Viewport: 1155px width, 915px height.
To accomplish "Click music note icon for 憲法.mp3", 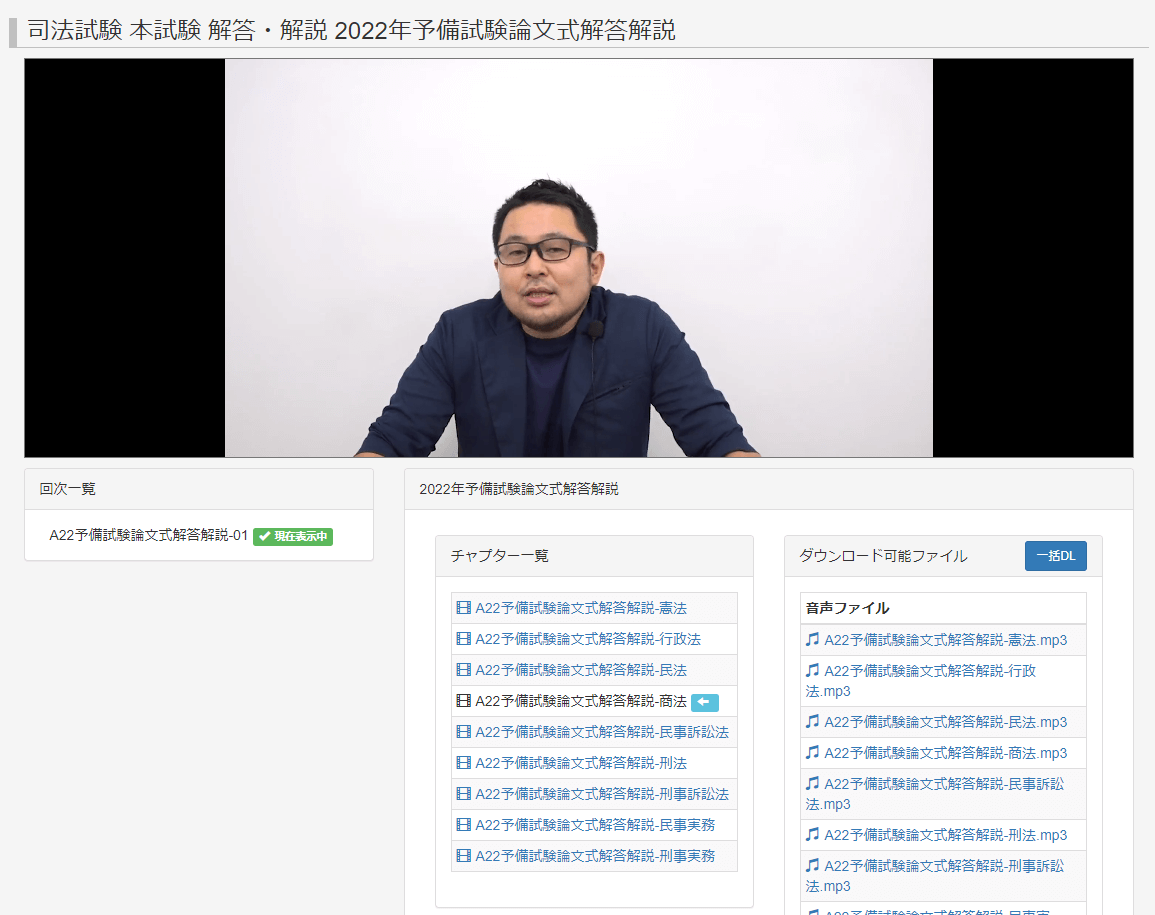I will (x=813, y=640).
